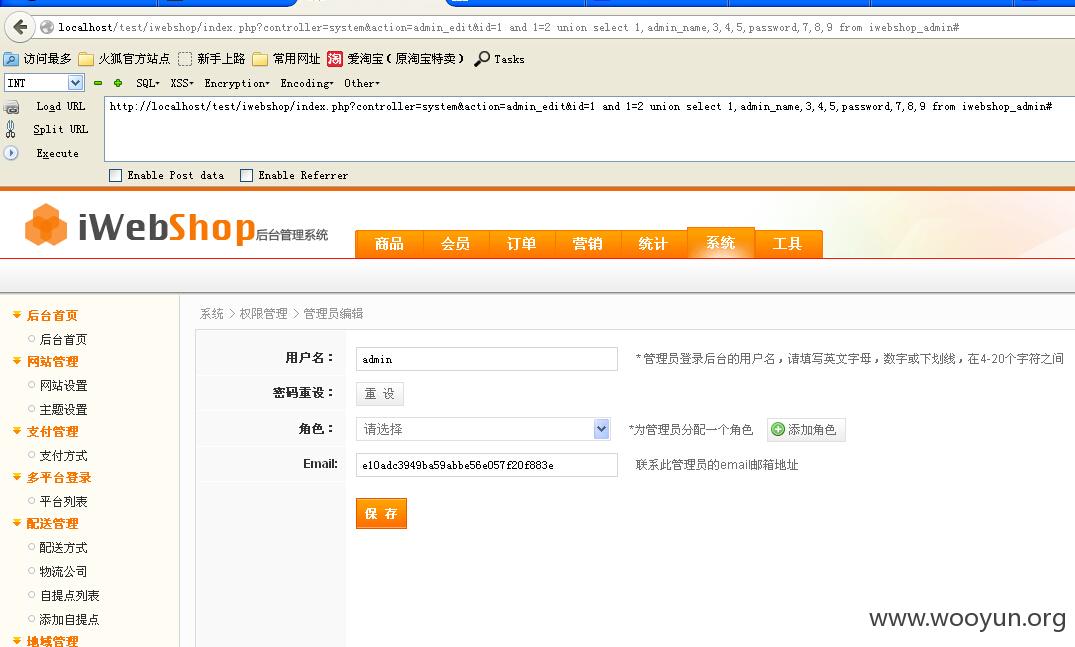This screenshot has width=1075, height=647.
Task: Click 添加角色 button with plus icon
Action: [806, 430]
